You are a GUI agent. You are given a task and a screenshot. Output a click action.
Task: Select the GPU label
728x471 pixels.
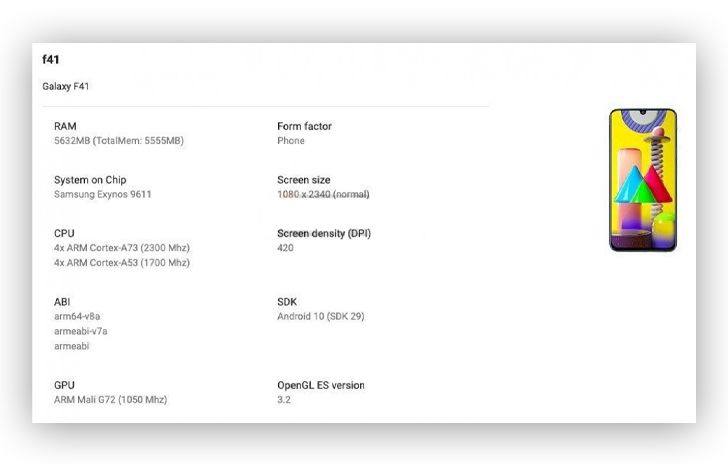click(x=64, y=385)
